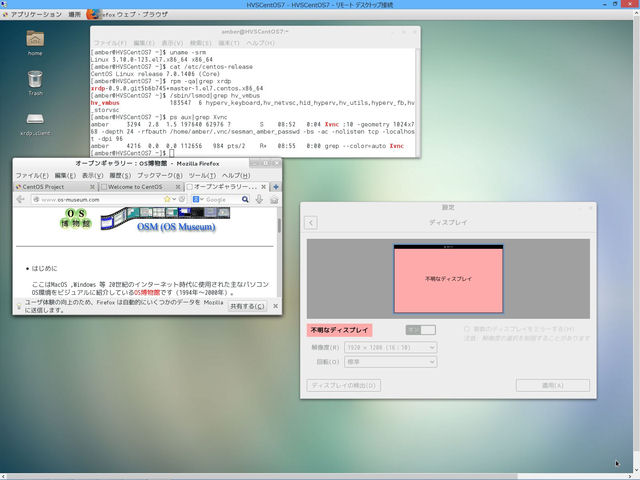Open terminal 編集(E) menu
The image size is (640, 480).
pos(144,43)
